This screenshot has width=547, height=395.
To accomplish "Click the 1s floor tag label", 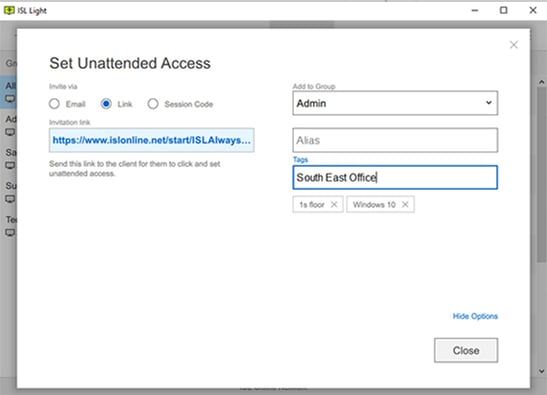I will pyautogui.click(x=312, y=204).
